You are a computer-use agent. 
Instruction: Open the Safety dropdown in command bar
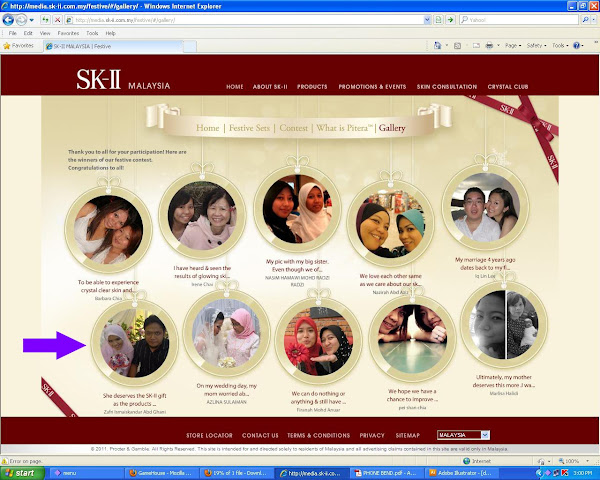pyautogui.click(x=536, y=46)
